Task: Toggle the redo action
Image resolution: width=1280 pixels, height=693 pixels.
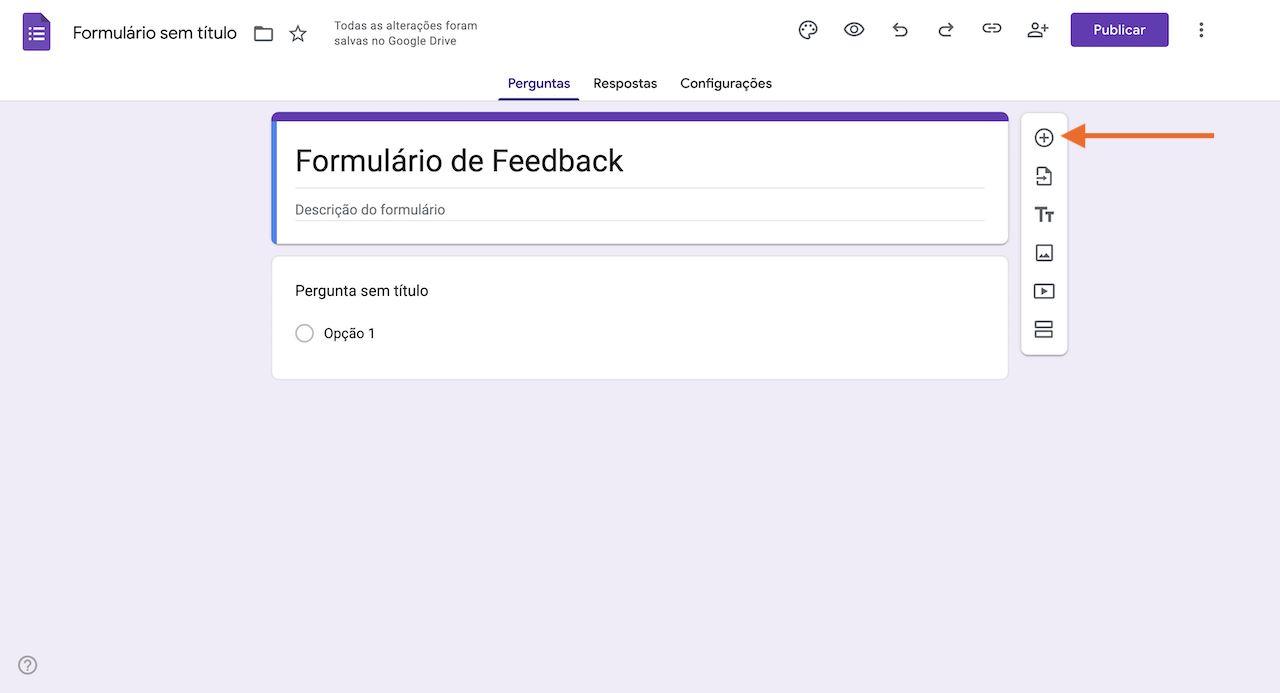Action: (x=945, y=29)
